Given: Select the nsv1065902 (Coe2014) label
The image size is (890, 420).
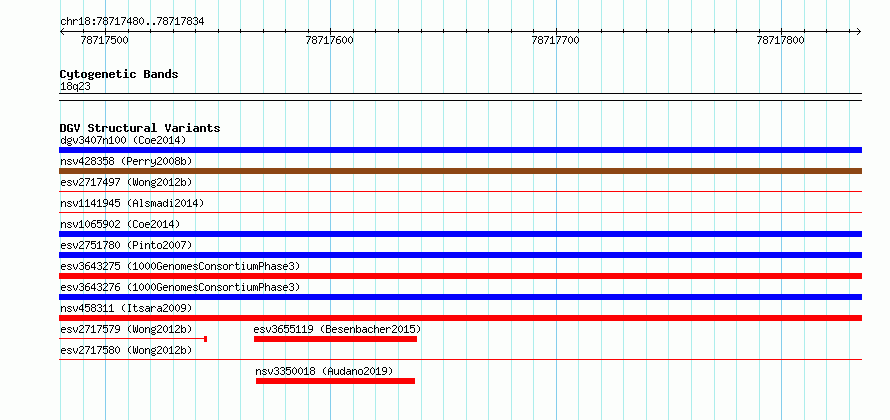Looking at the screenshot, I should 120,224.
